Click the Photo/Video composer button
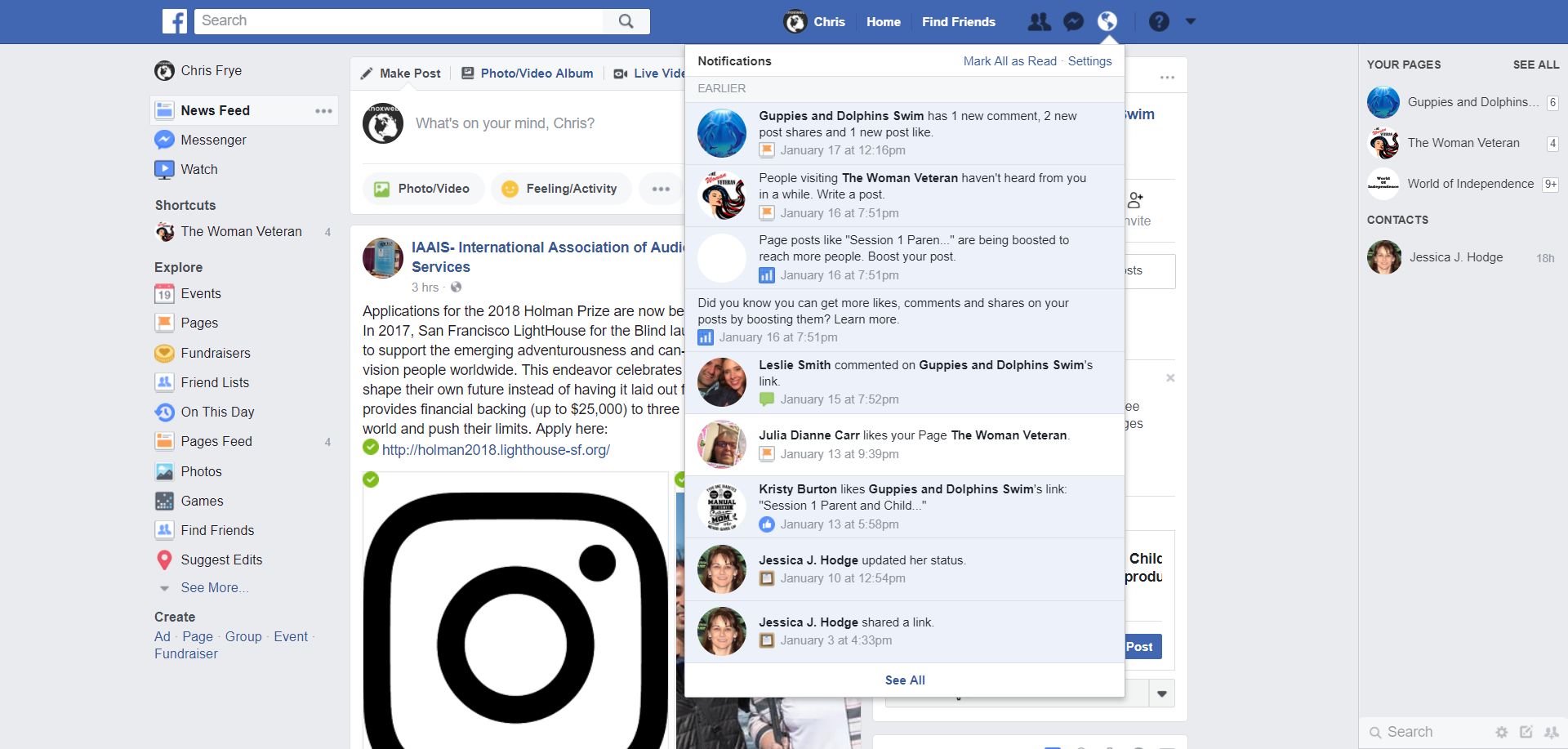Screen dimensions: 1568x749 pos(423,189)
